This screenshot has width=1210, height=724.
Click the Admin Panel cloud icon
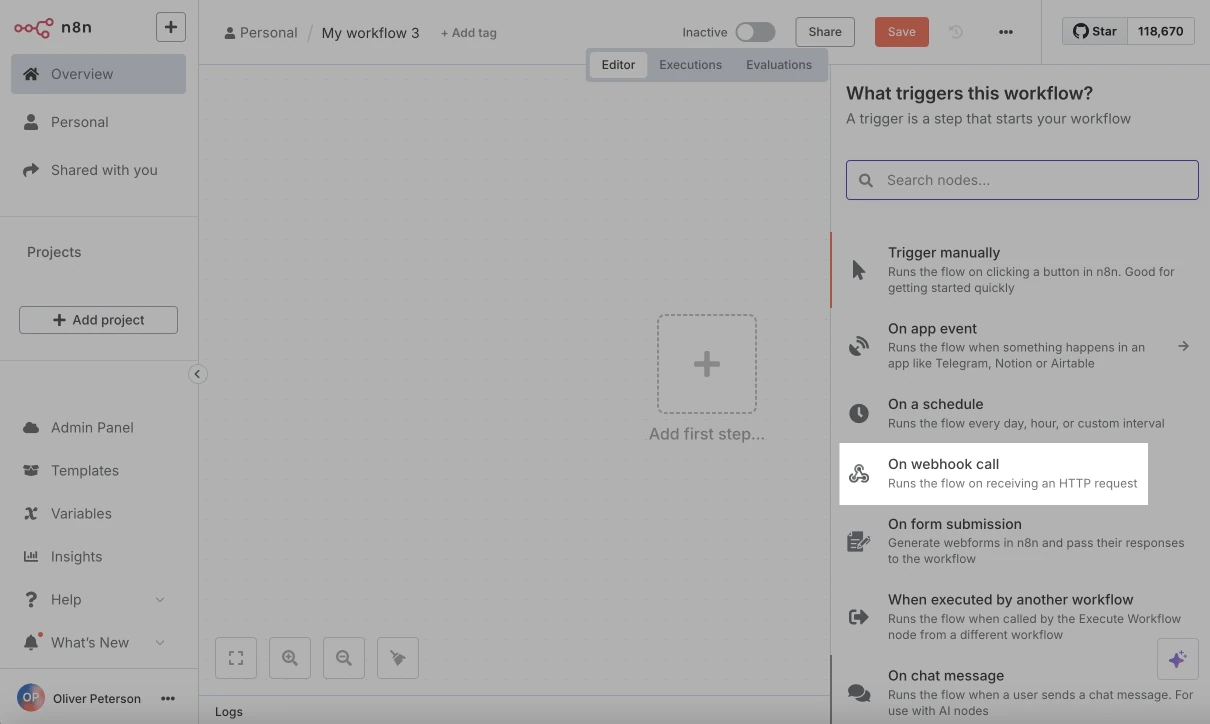pyautogui.click(x=31, y=427)
